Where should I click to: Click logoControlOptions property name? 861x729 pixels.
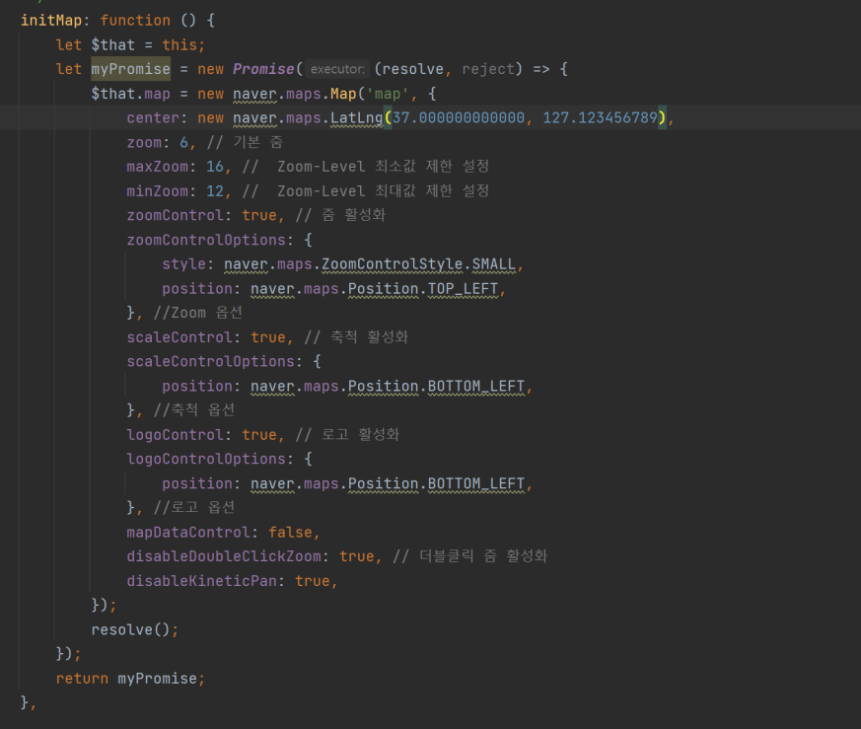[x=206, y=459]
